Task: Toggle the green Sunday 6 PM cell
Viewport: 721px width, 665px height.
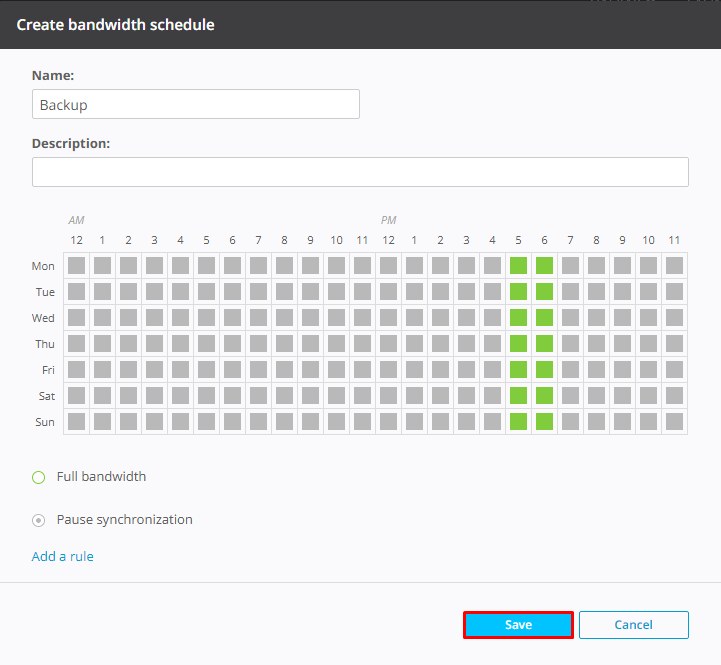Action: 544,422
